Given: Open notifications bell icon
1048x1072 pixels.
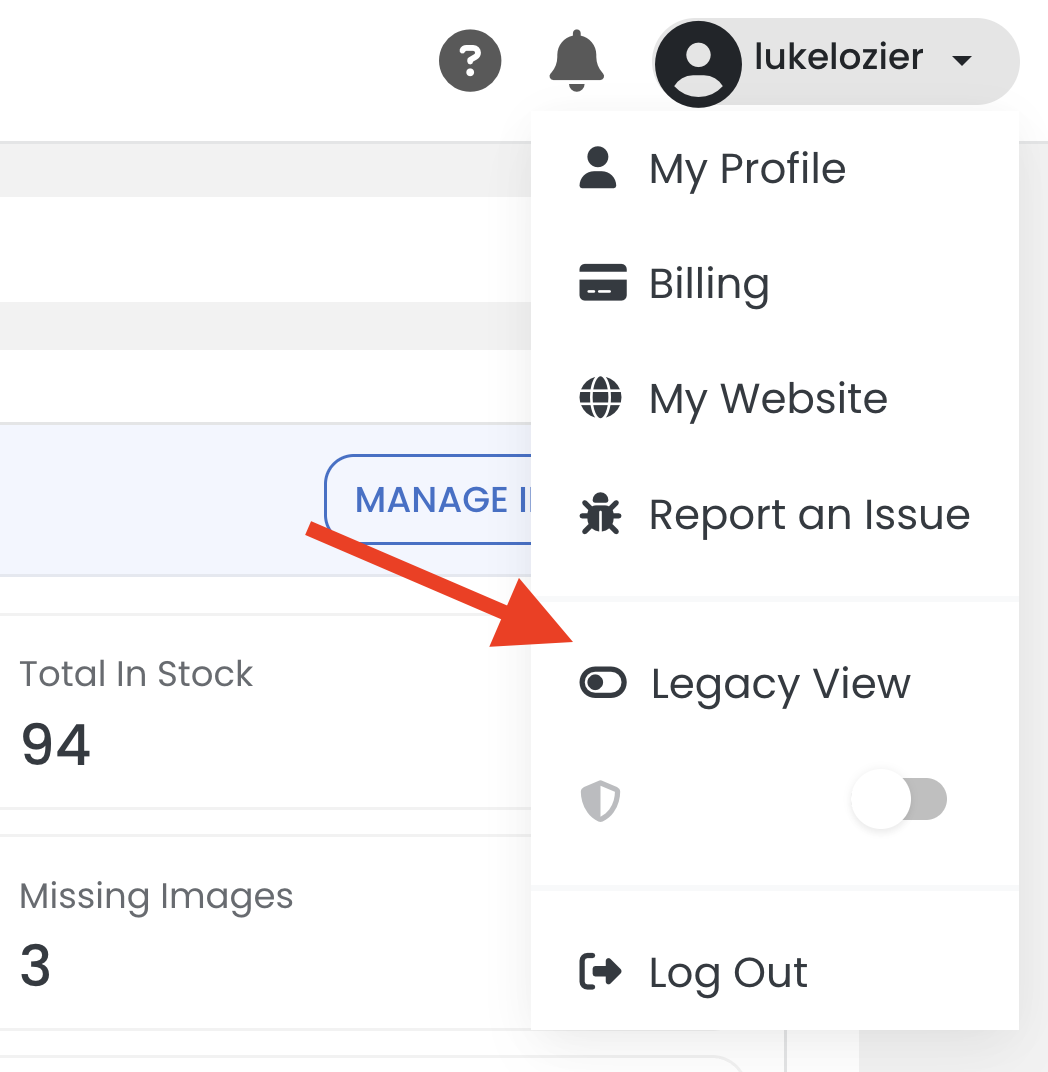Looking at the screenshot, I should (576, 61).
